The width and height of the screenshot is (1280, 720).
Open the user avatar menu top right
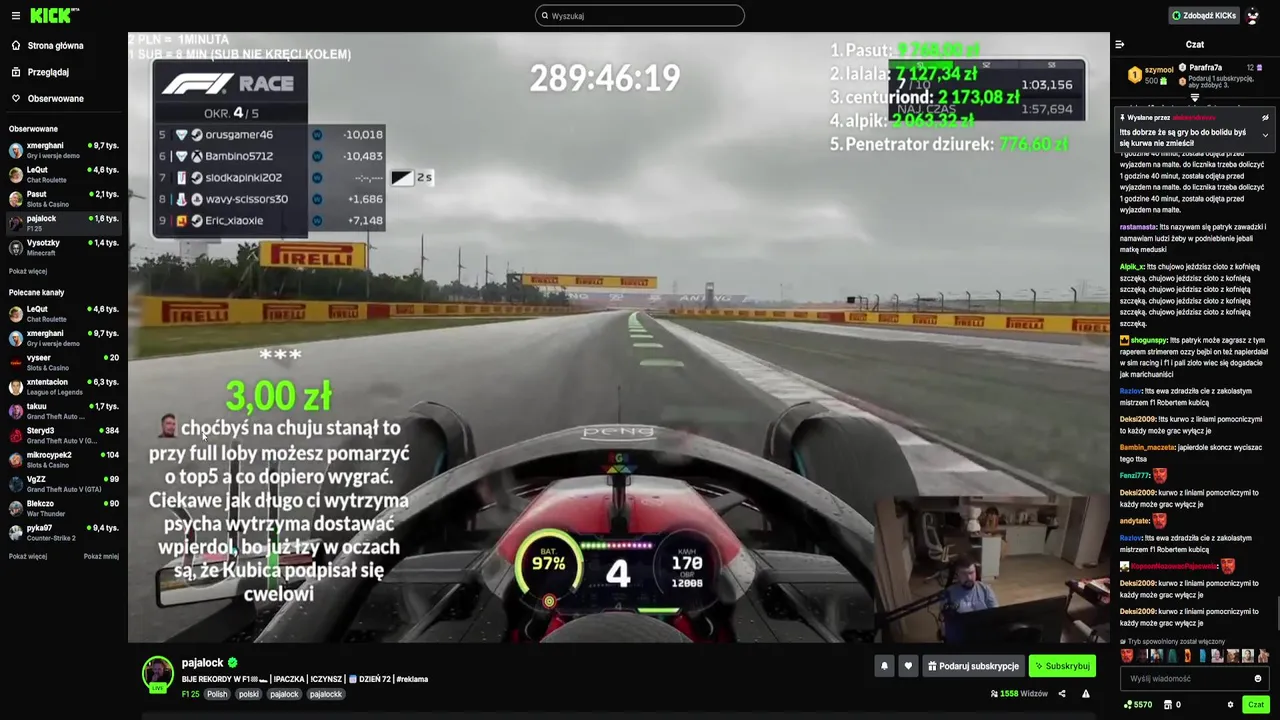tap(1253, 16)
